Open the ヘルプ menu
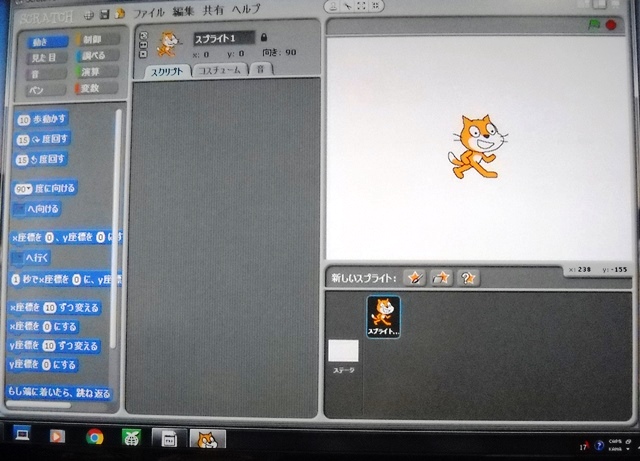Image resolution: width=640 pixels, height=461 pixels. click(246, 9)
